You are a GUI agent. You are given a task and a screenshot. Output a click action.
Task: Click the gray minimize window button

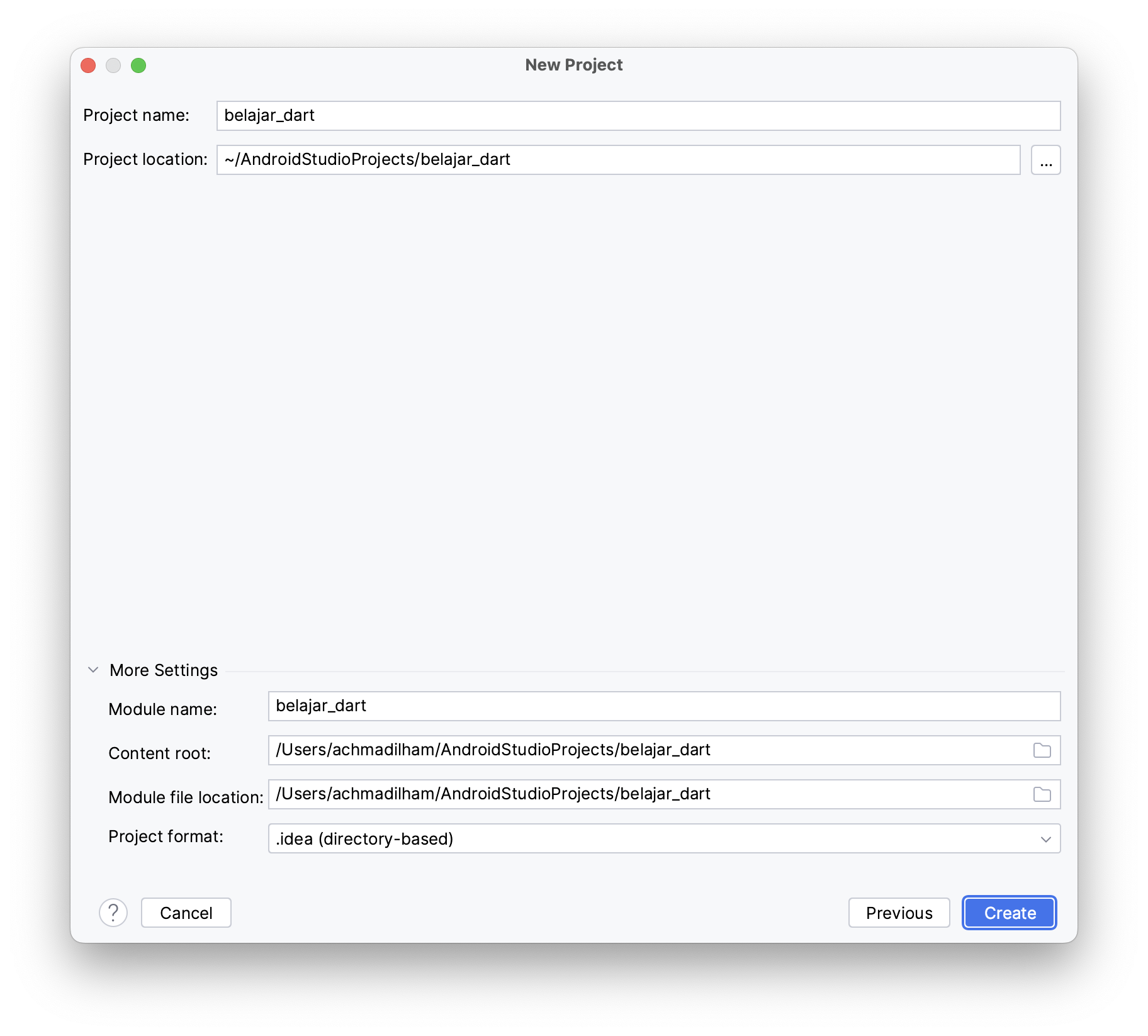(113, 65)
